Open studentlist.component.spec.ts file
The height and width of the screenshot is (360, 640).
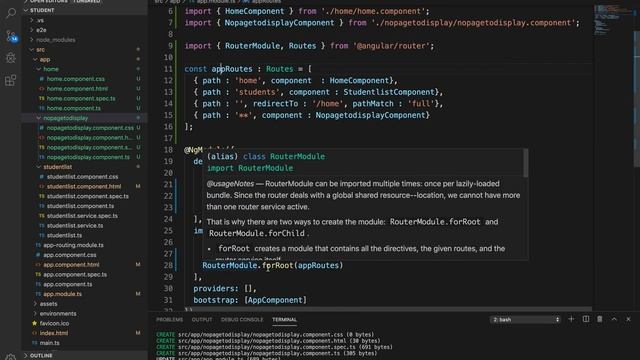click(88, 196)
